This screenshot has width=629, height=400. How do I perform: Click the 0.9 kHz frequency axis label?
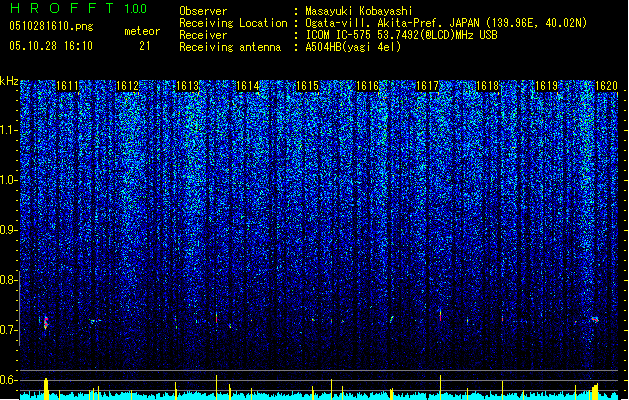[8, 230]
